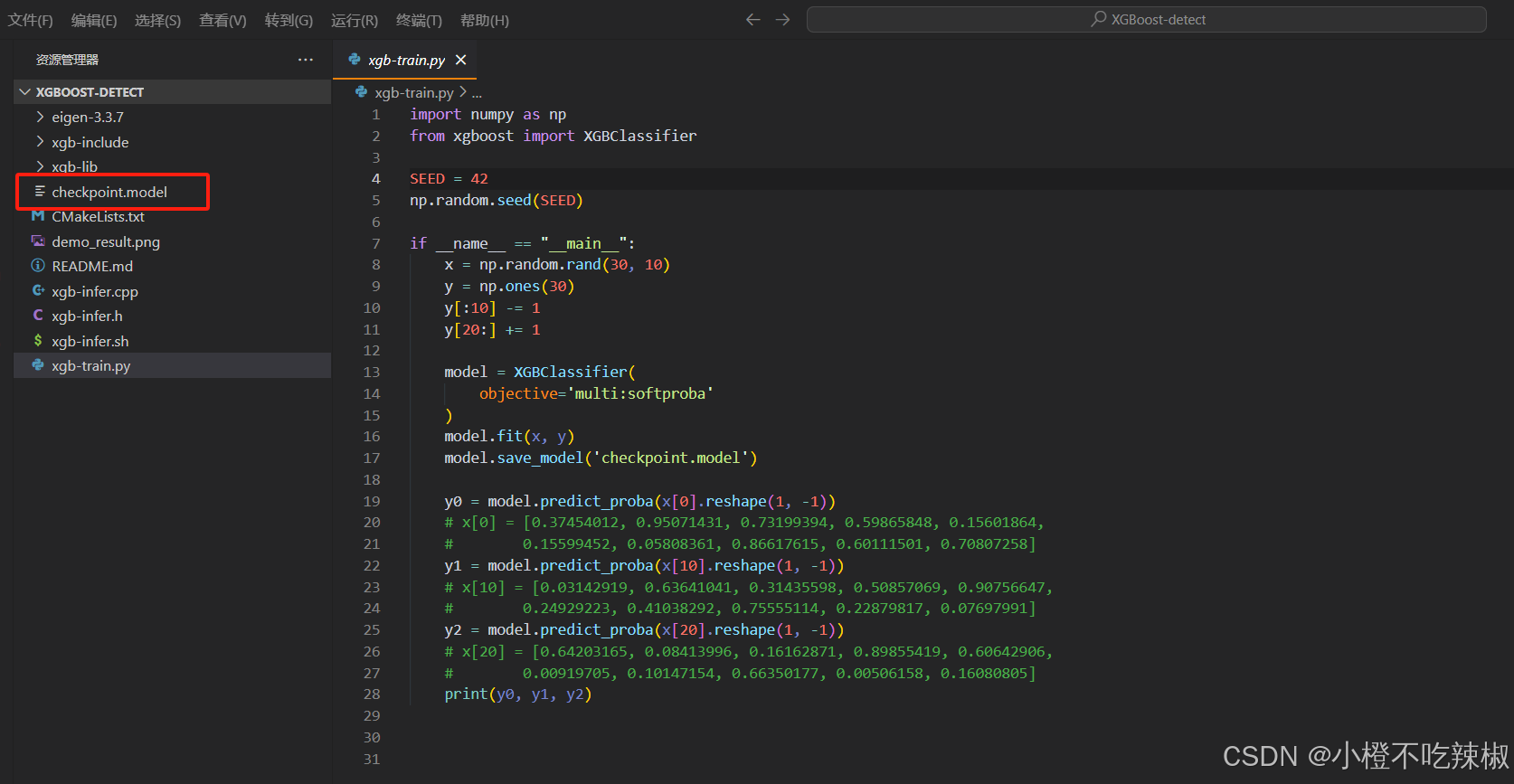Image resolution: width=1514 pixels, height=784 pixels.
Task: Click the XGBoost-detect search field
Action: pos(1146,19)
